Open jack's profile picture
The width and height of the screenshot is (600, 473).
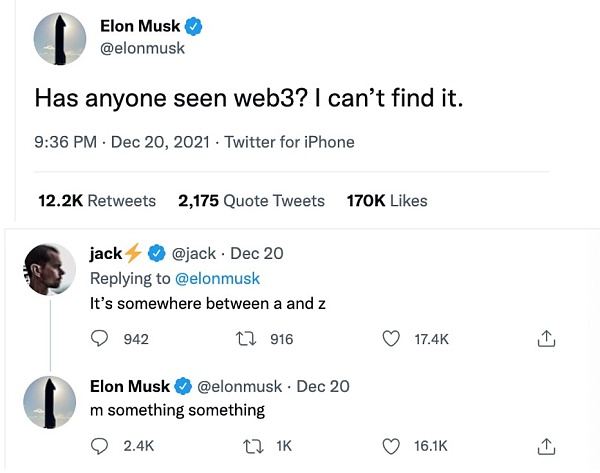tap(49, 268)
